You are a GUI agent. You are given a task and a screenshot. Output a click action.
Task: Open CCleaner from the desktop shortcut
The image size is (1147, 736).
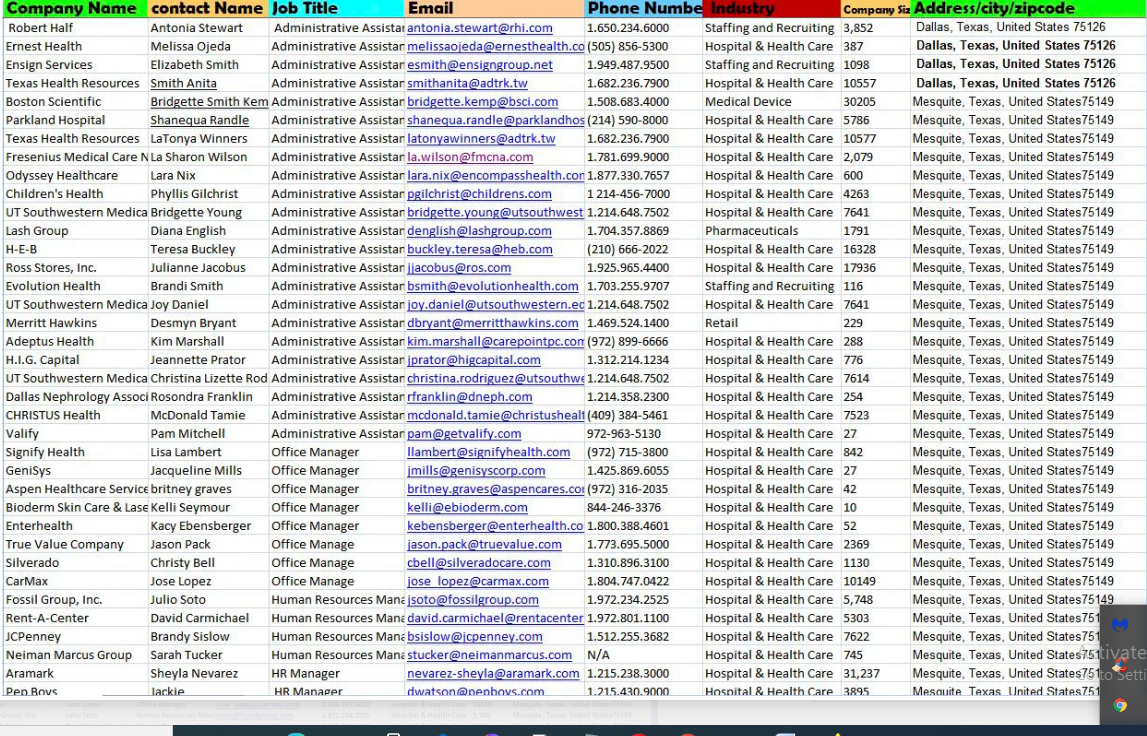[1121, 664]
